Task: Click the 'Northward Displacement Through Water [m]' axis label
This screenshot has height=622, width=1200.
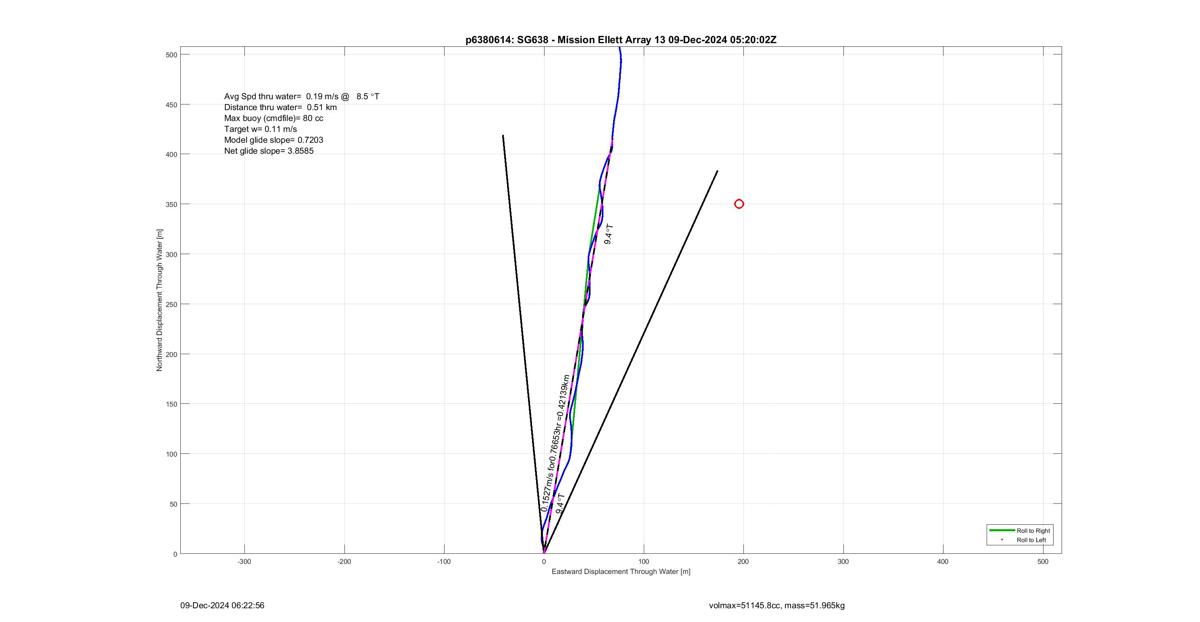Action: click(159, 300)
